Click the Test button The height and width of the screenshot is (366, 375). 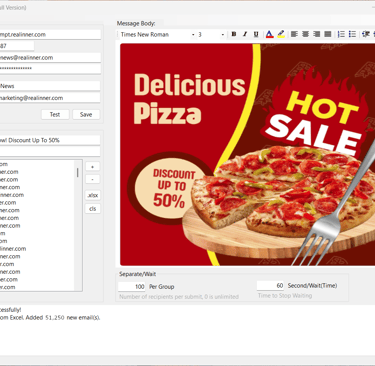(x=55, y=114)
